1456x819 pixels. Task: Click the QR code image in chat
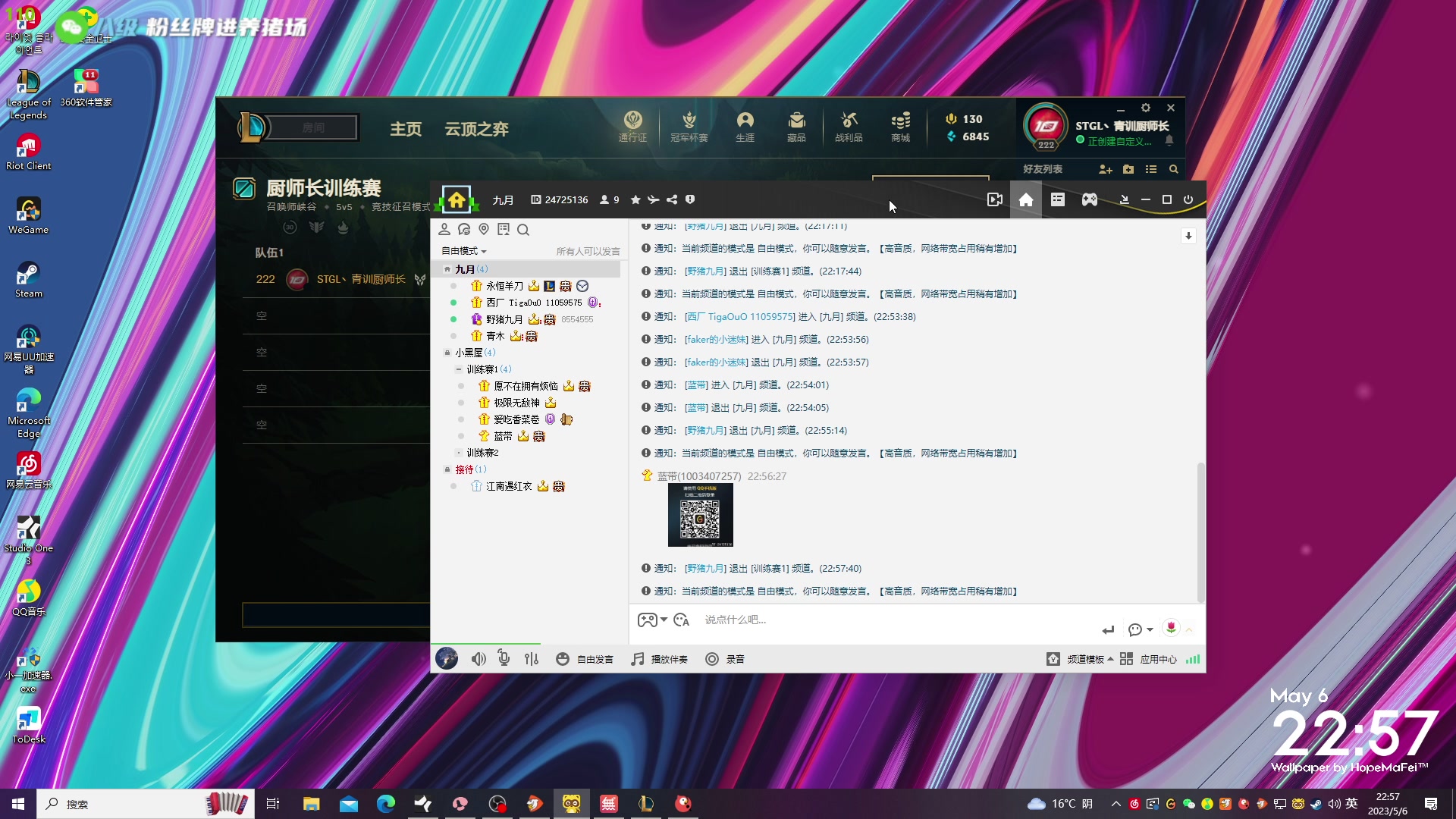(x=700, y=516)
